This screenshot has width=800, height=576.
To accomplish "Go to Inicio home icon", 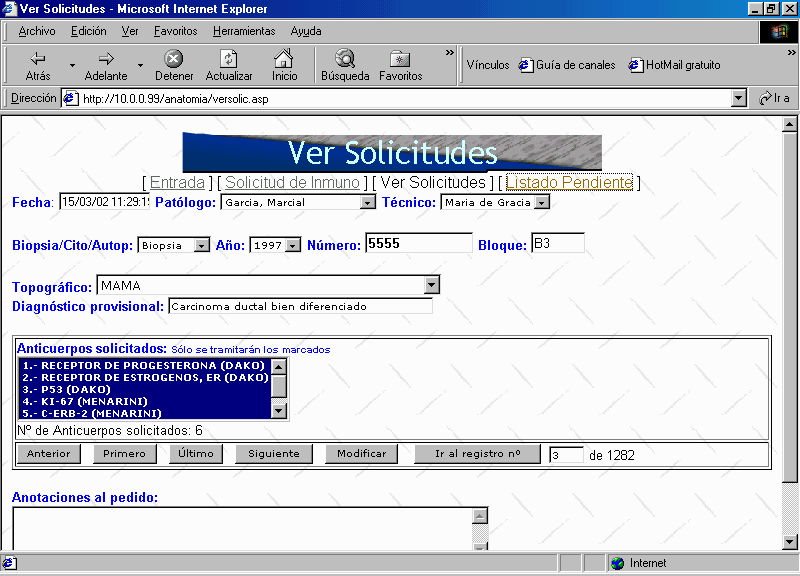I will (x=284, y=59).
